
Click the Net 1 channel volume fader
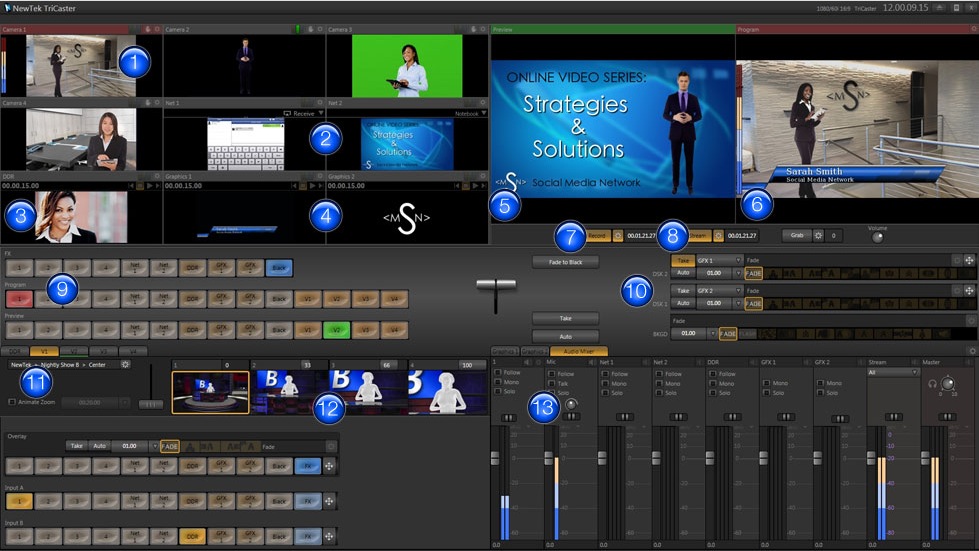pyautogui.click(x=602, y=458)
